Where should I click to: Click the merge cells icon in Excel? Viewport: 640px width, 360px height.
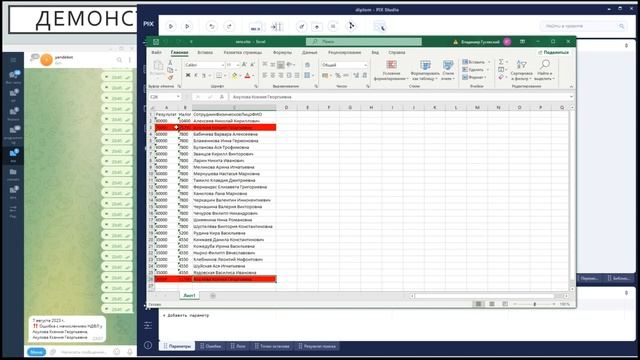click(308, 76)
